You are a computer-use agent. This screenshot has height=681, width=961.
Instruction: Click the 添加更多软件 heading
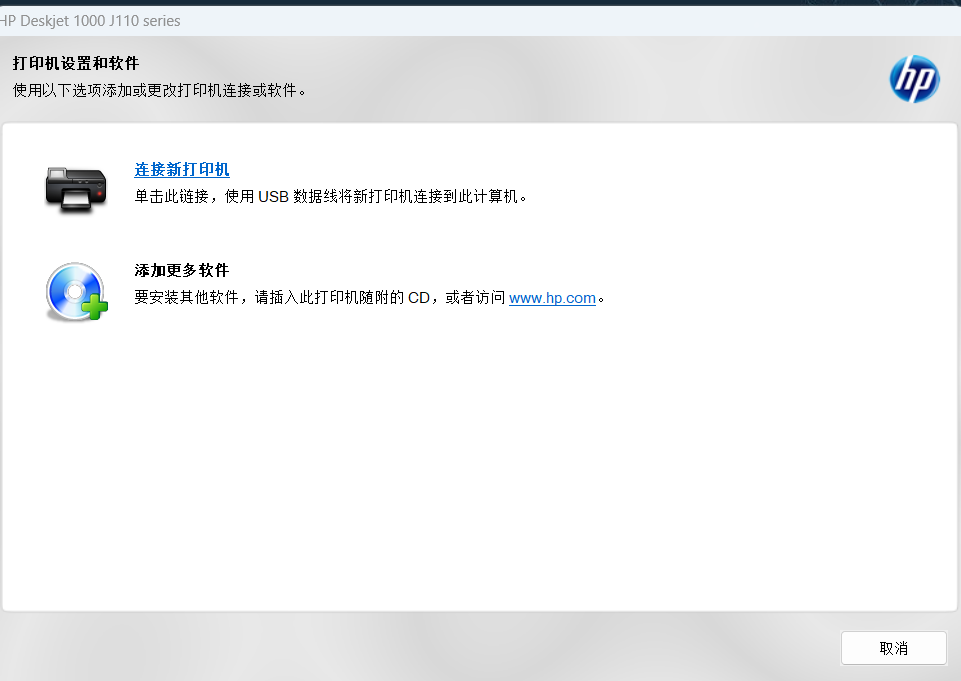click(x=181, y=270)
